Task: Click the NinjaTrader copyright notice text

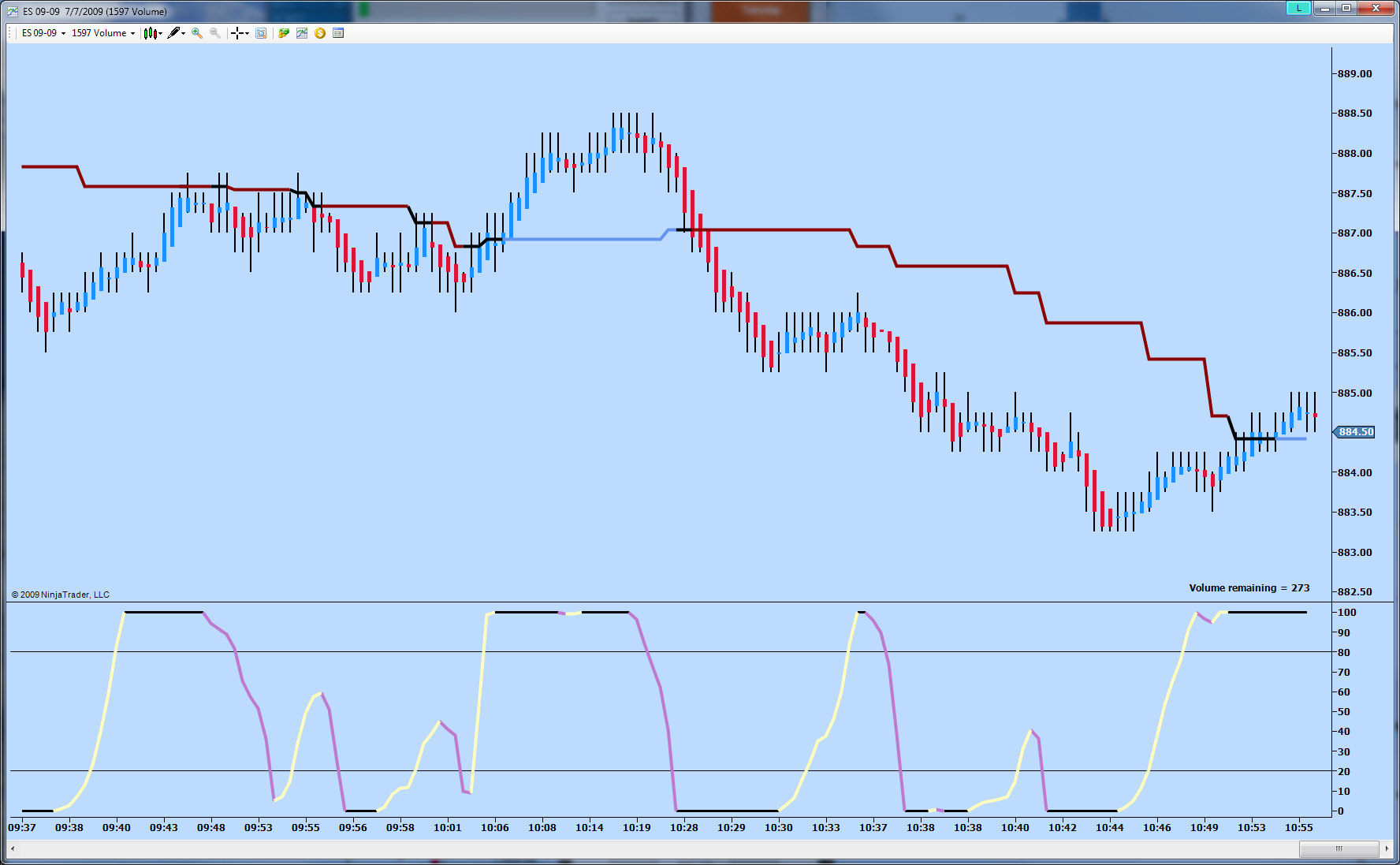Action: 61,595
